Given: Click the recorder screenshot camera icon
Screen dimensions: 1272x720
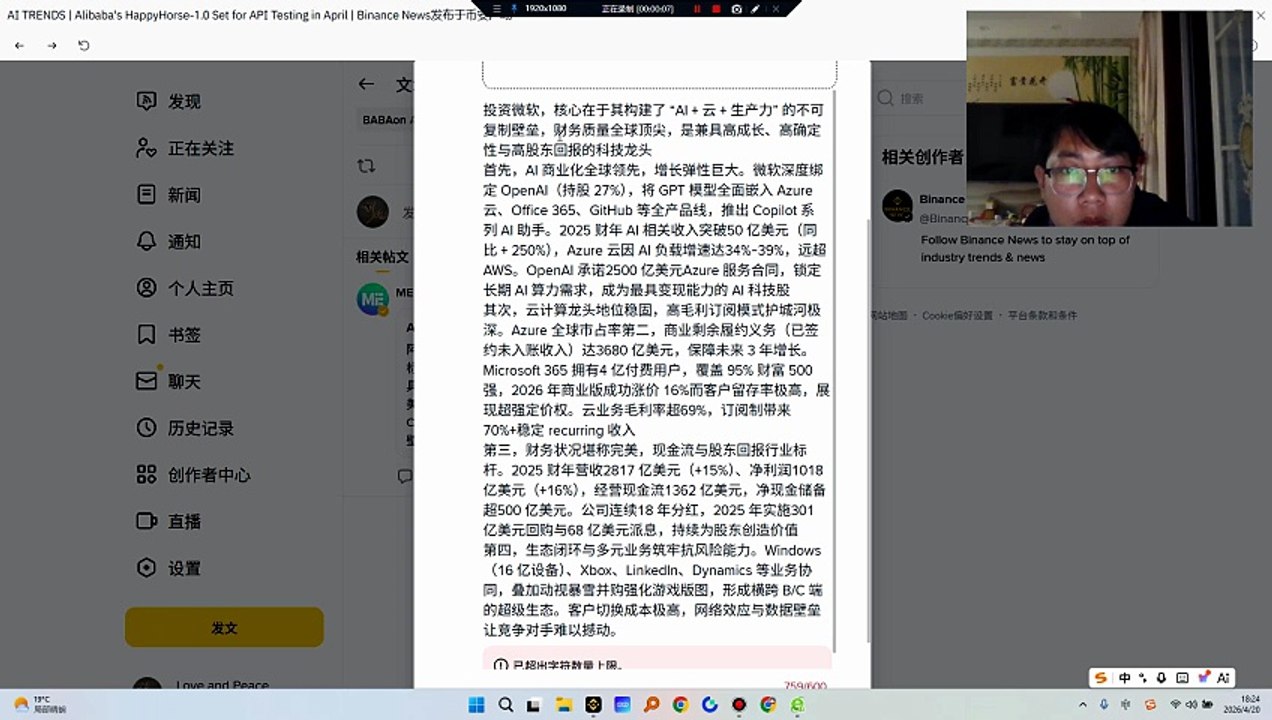Looking at the screenshot, I should [737, 9].
